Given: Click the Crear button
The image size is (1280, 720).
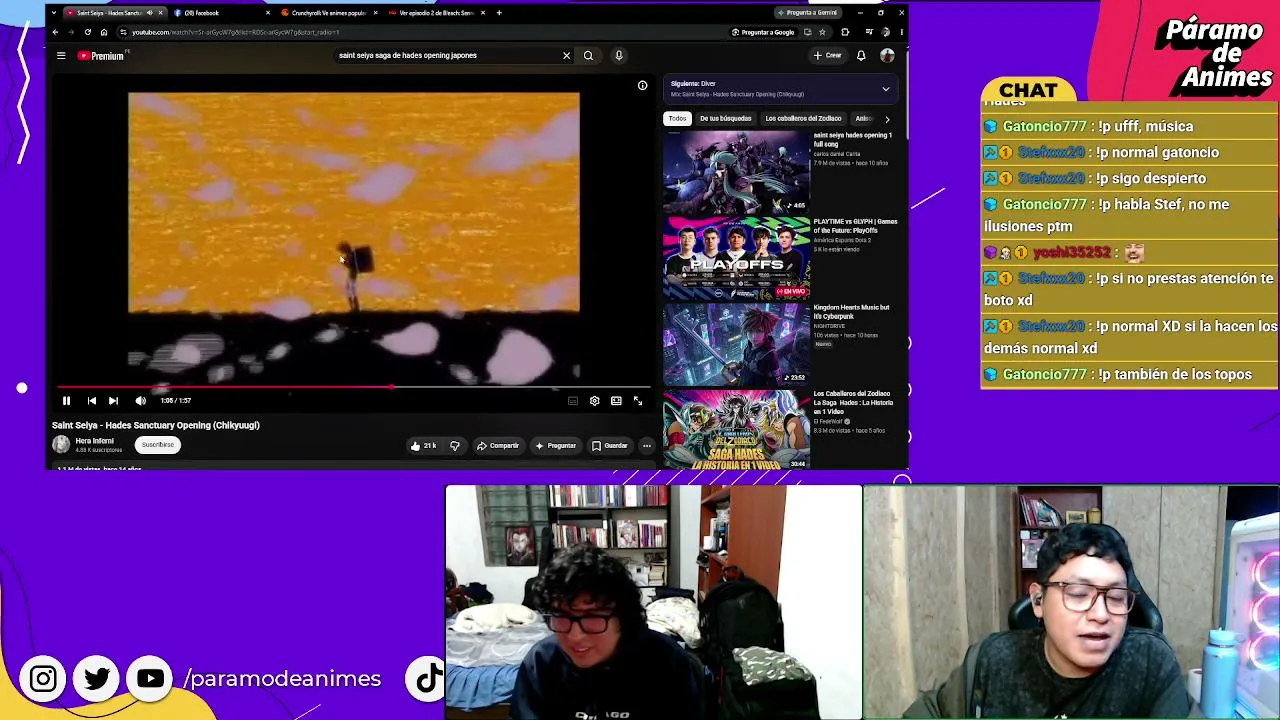Looking at the screenshot, I should [x=828, y=56].
